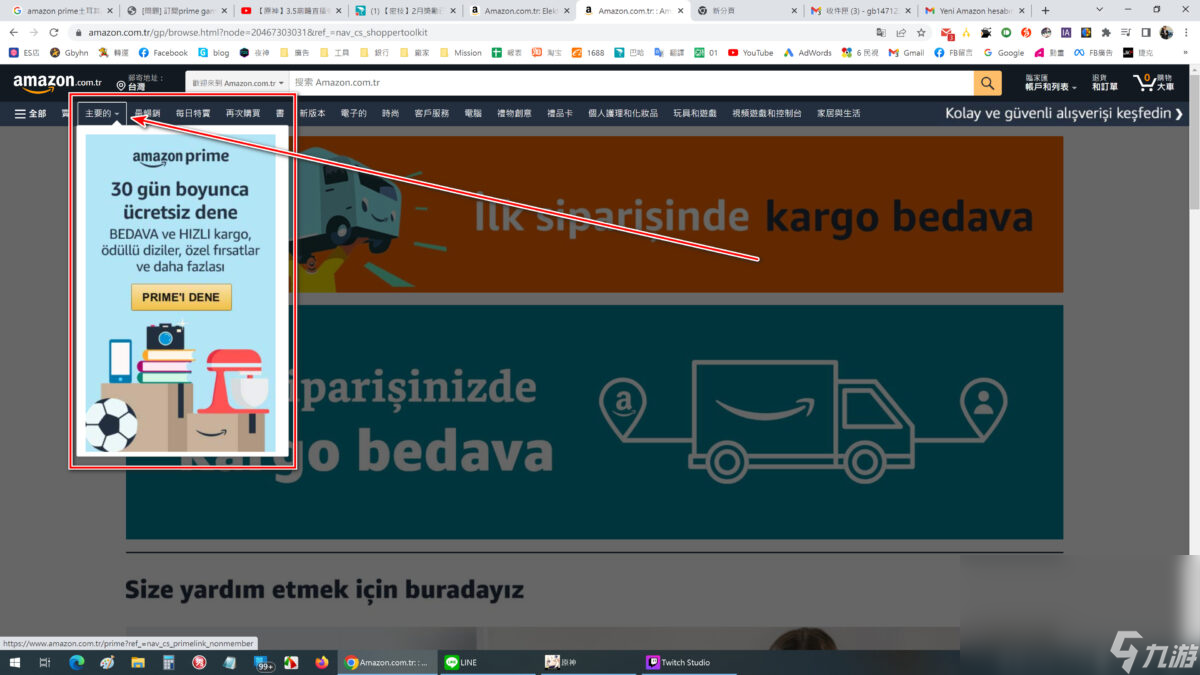Open Gmail bookmark in bookmarks bar
This screenshot has height=675, width=1200.
coord(906,52)
